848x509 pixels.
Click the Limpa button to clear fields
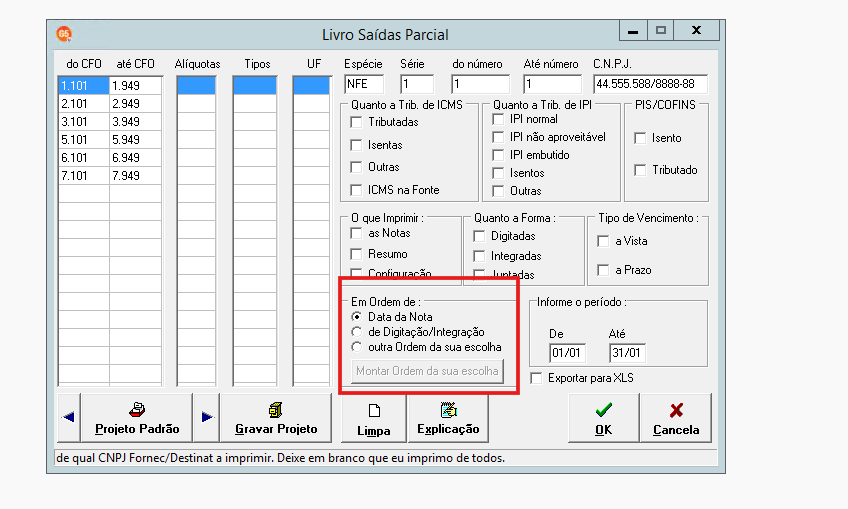(x=374, y=419)
